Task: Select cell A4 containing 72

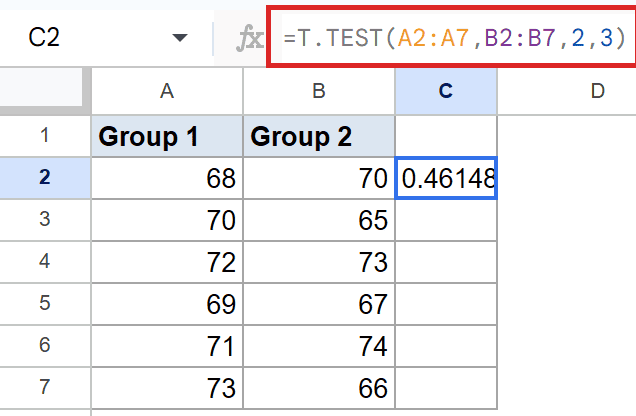Action: tap(167, 262)
